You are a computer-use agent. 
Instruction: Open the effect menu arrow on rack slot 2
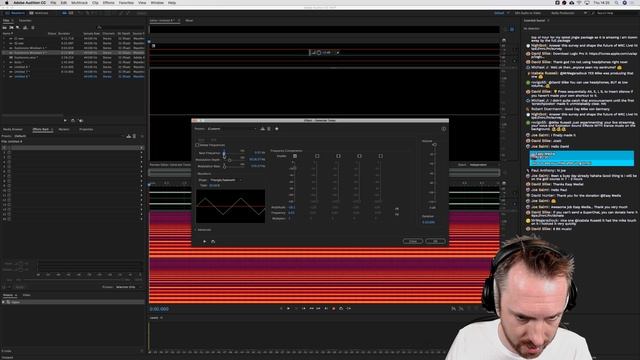click(141, 152)
